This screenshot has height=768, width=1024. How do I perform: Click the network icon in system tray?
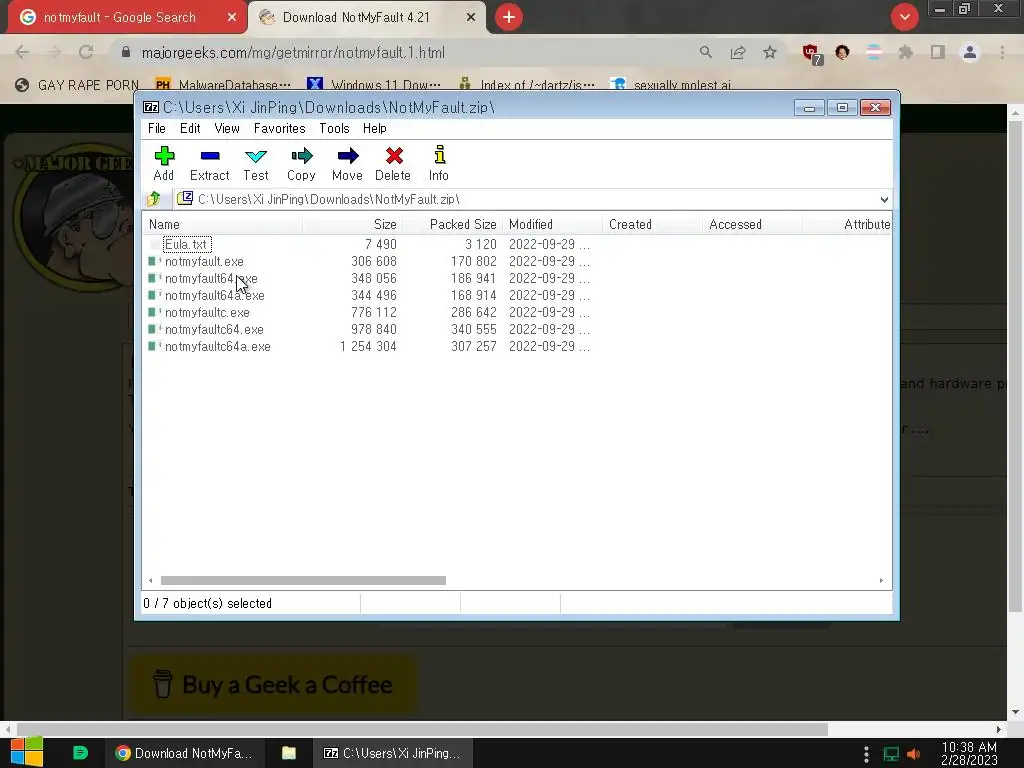[x=891, y=754]
